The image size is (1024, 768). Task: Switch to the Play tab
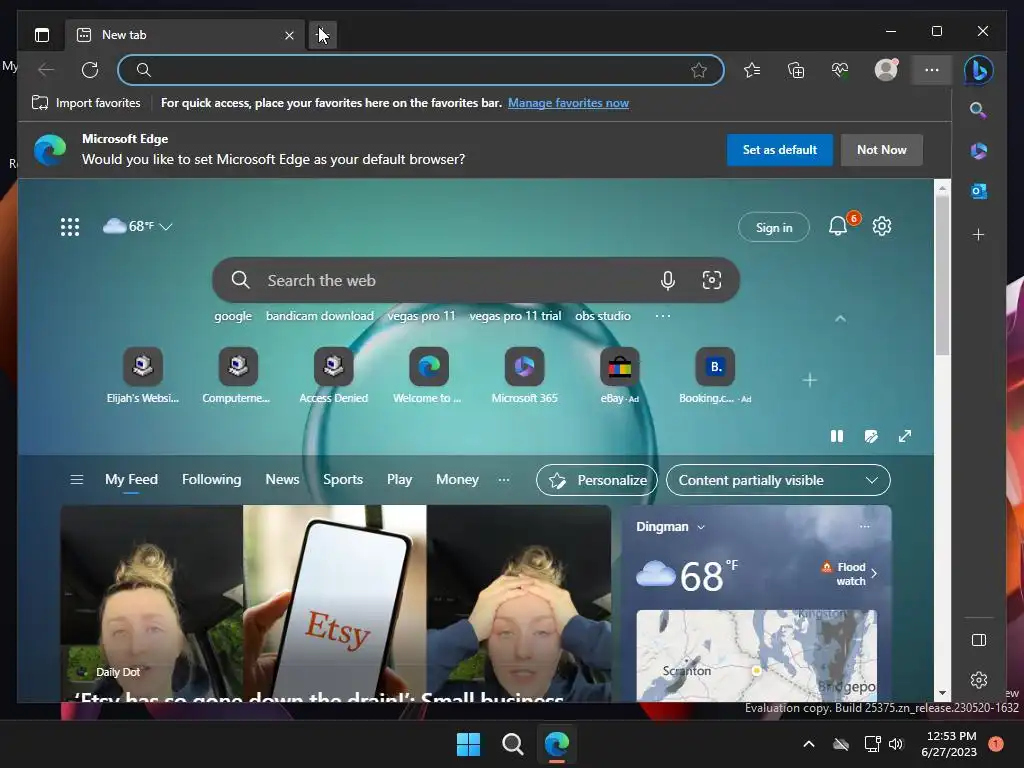400,480
